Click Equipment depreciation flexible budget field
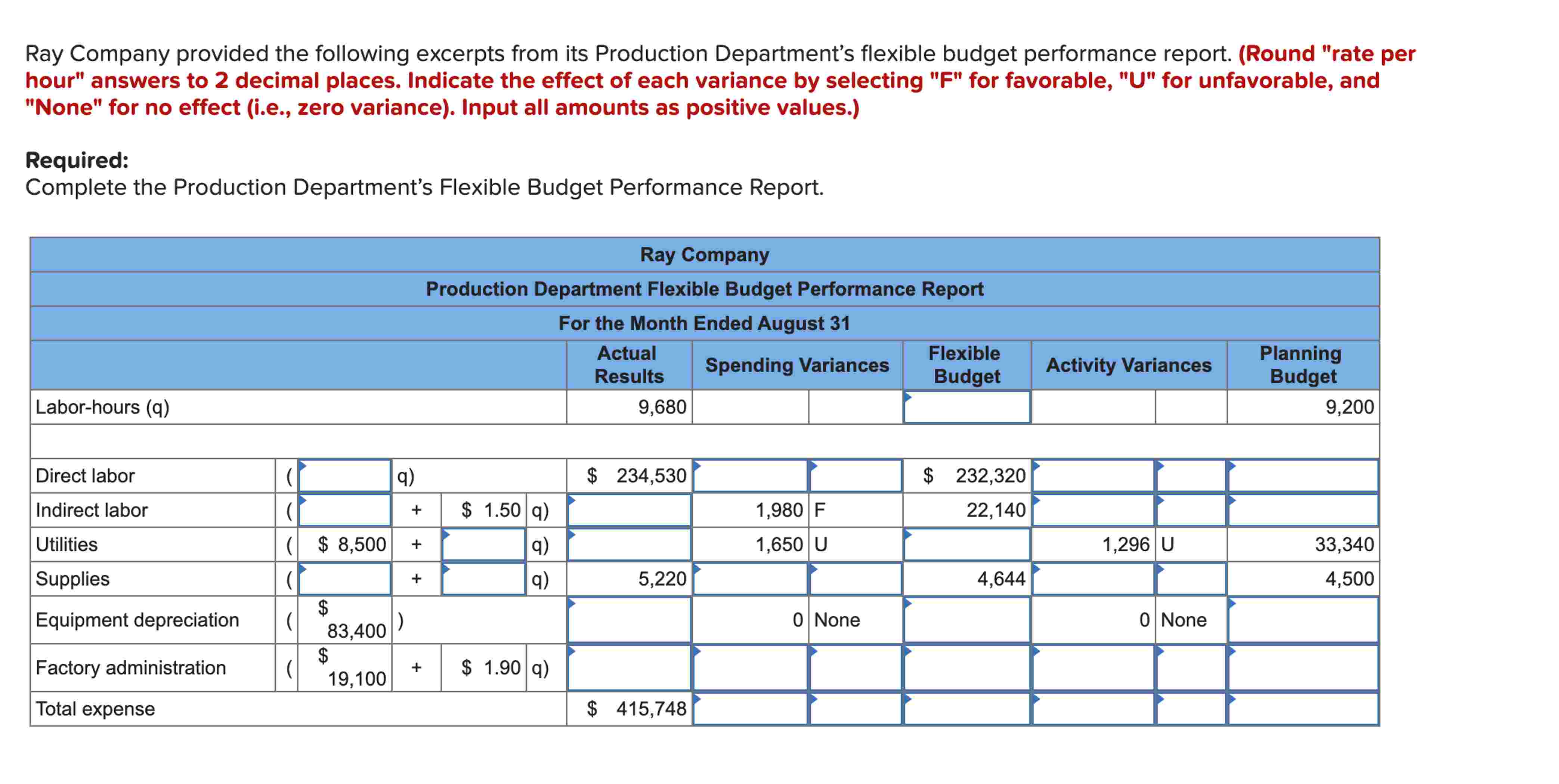 pyautogui.click(x=966, y=620)
